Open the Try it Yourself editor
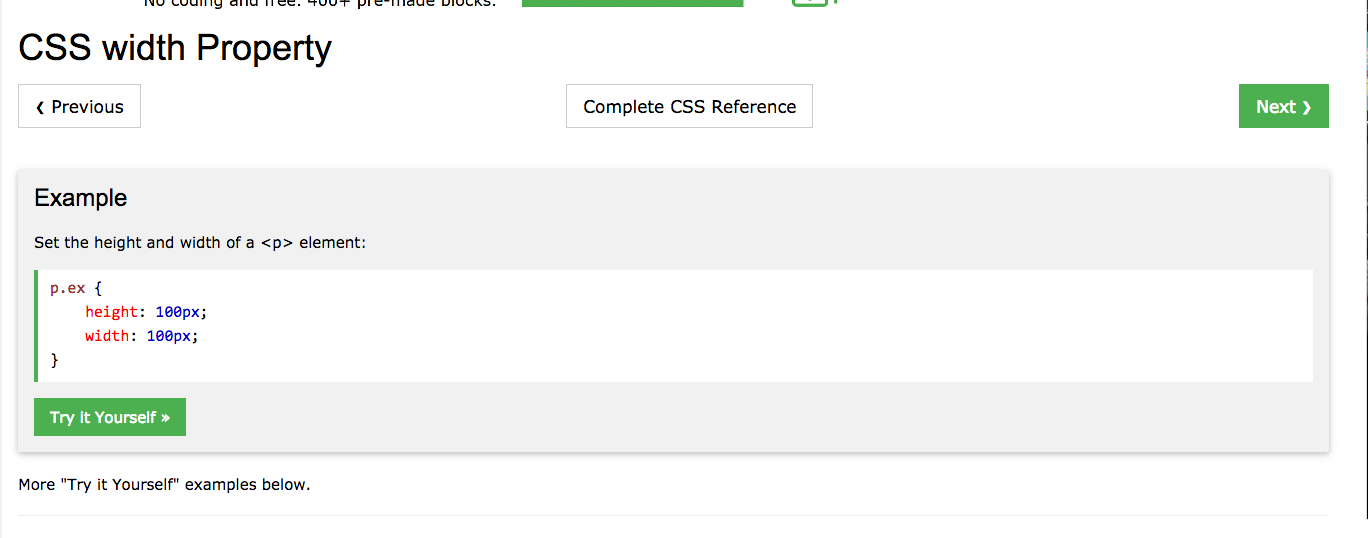 (110, 417)
